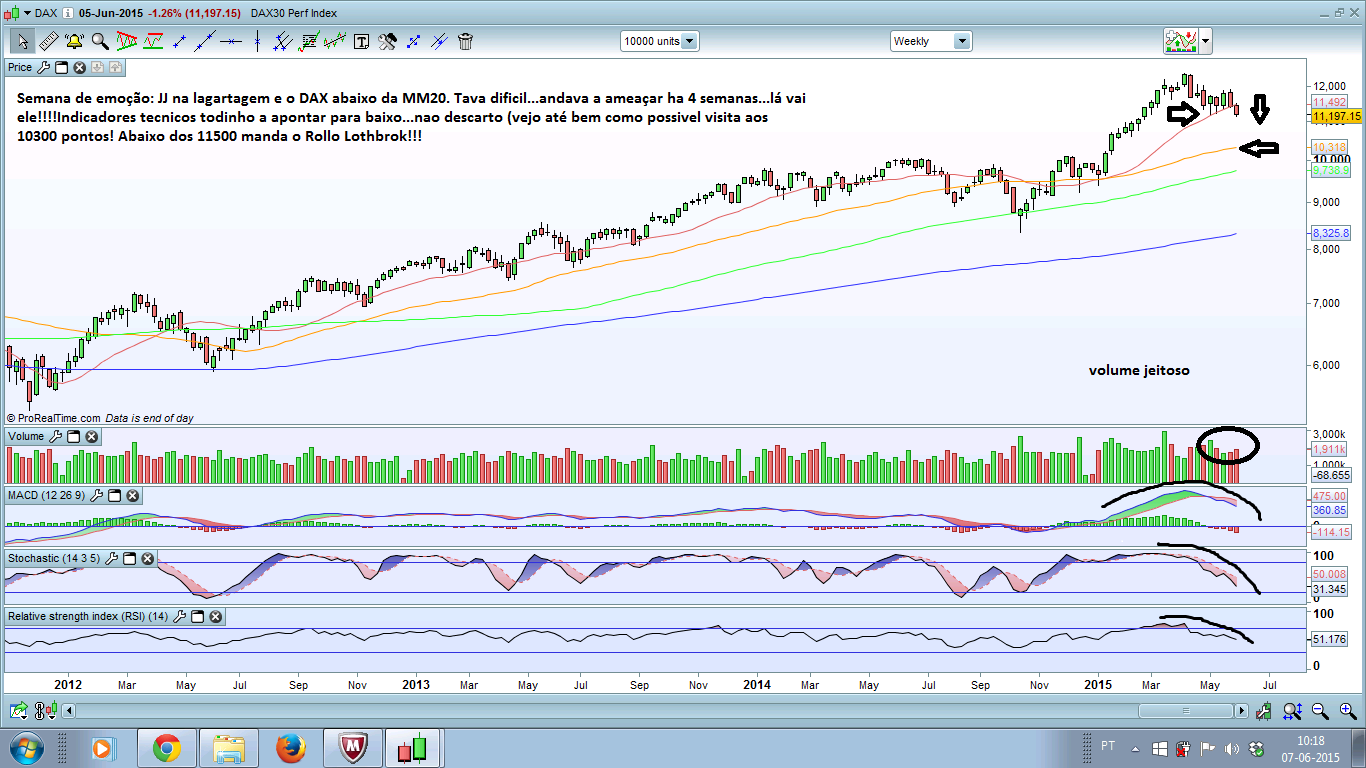Open the 10000 units dropdown
This screenshot has height=768, width=1366.
point(660,41)
